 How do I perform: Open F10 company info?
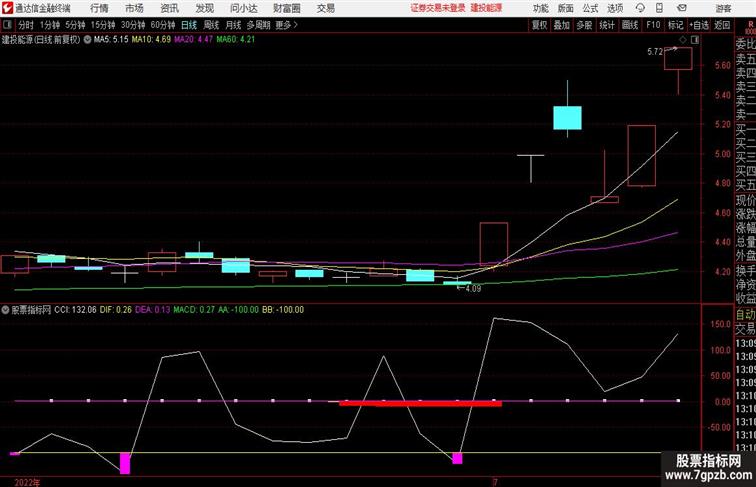[653, 25]
